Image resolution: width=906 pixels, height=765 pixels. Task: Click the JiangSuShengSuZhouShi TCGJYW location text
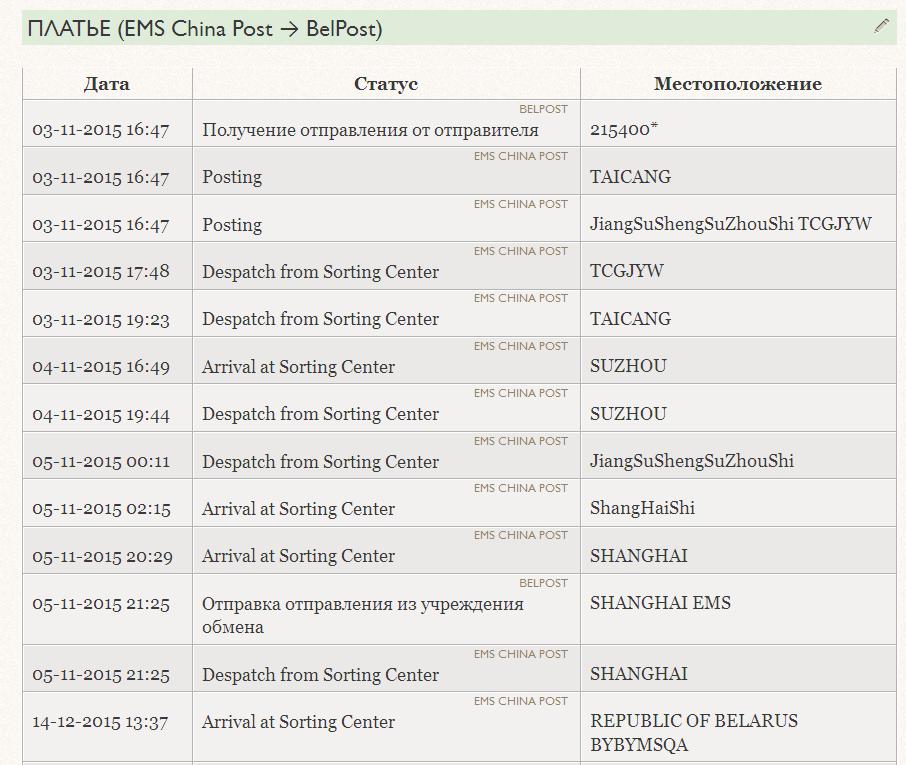coord(730,224)
